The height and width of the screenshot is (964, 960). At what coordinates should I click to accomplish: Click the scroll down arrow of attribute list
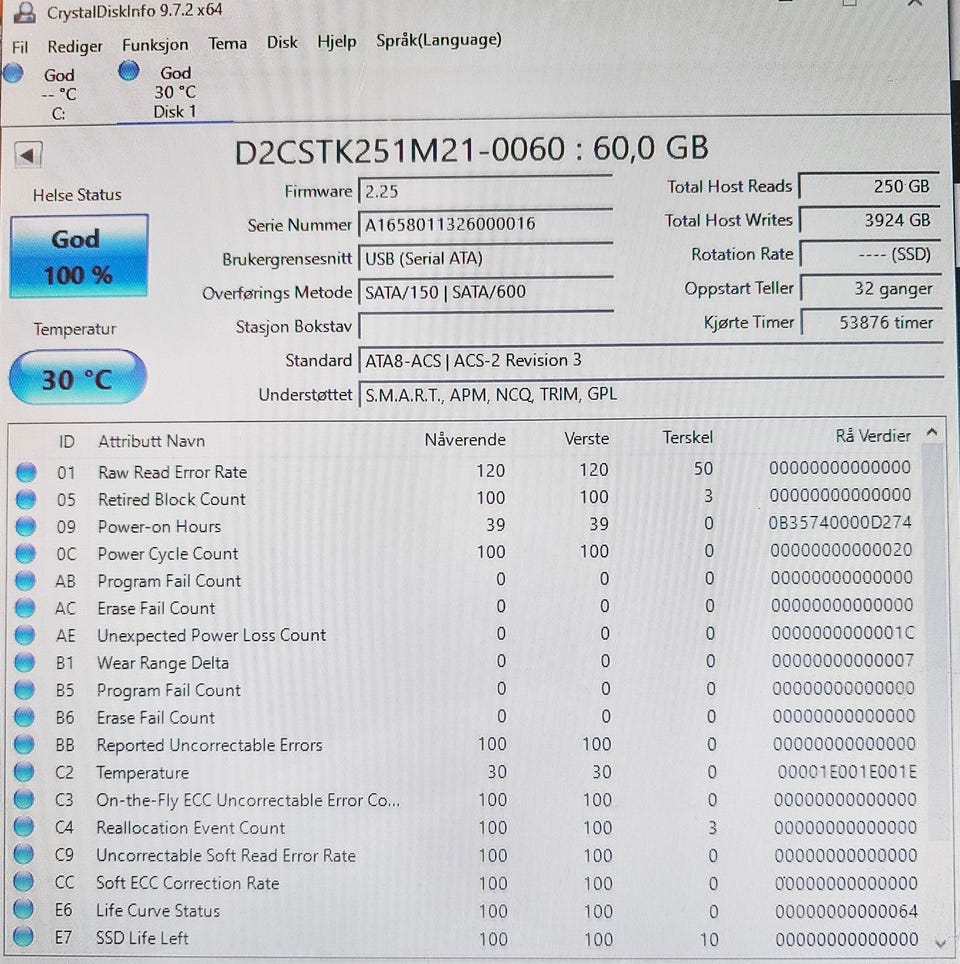(939, 943)
